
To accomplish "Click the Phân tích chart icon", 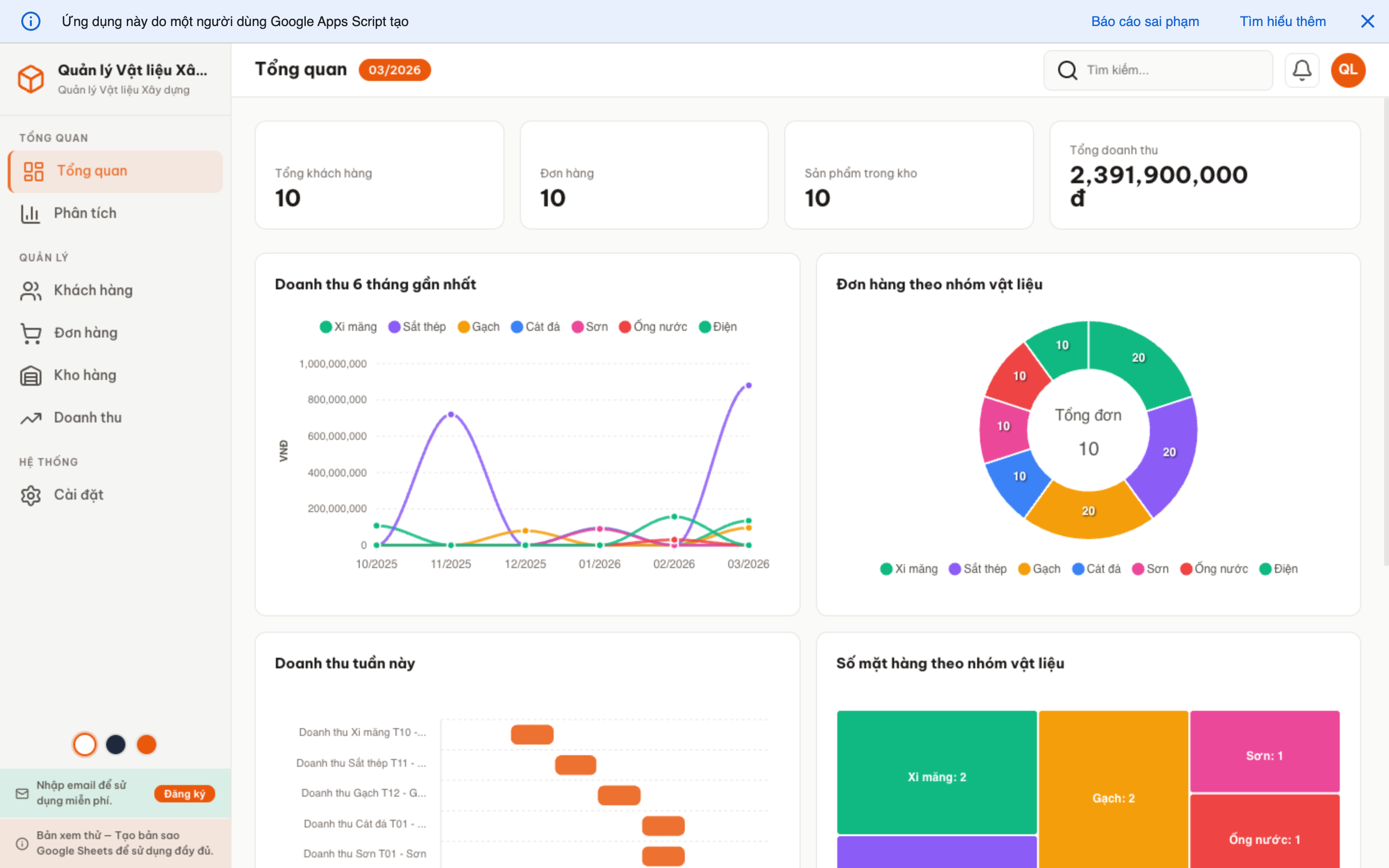I will tap(30, 214).
